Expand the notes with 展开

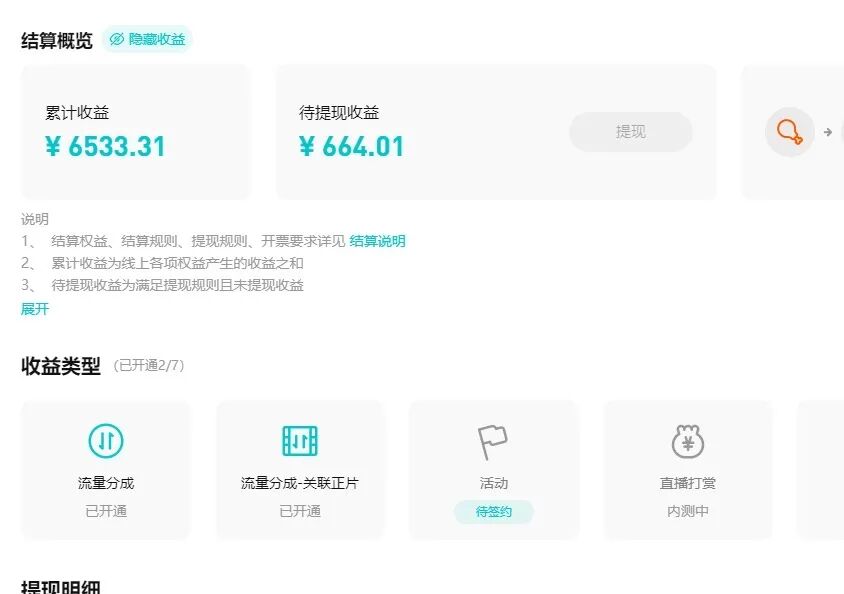coord(35,309)
